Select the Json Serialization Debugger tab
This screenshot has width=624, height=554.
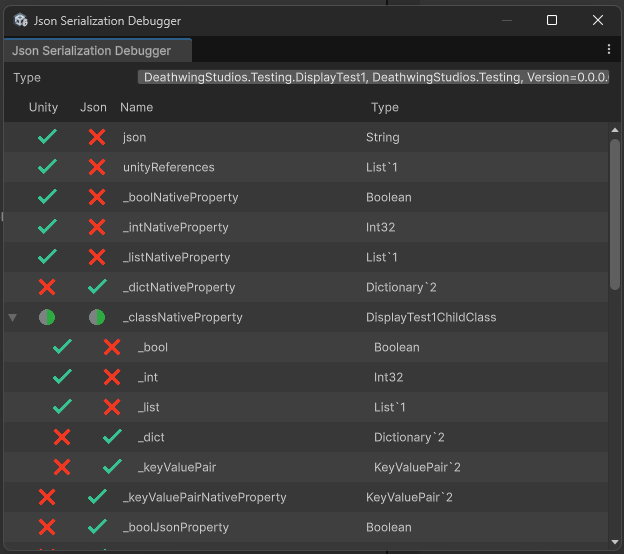[x=98, y=51]
